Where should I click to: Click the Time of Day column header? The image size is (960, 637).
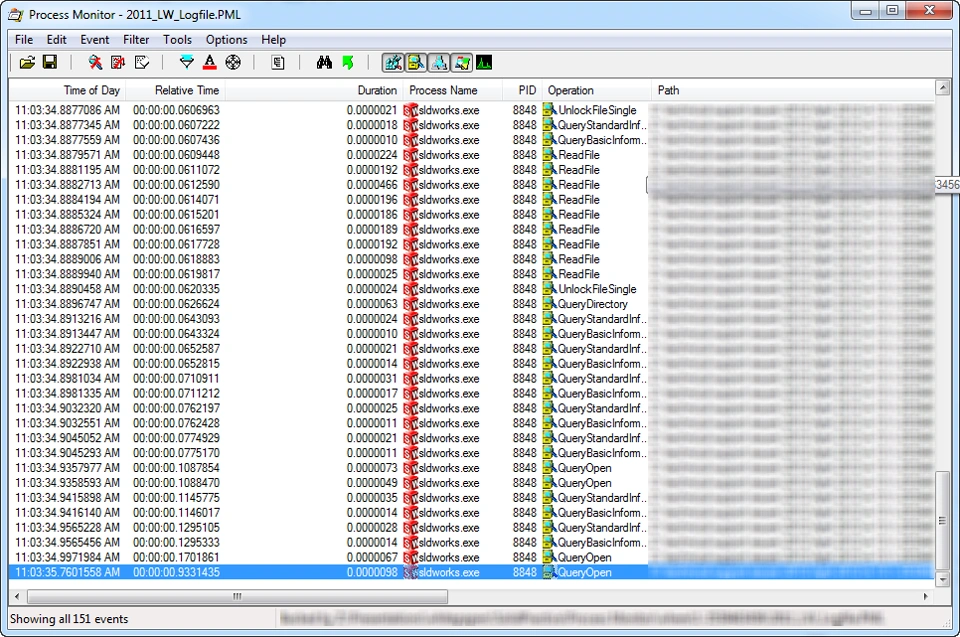(67, 91)
